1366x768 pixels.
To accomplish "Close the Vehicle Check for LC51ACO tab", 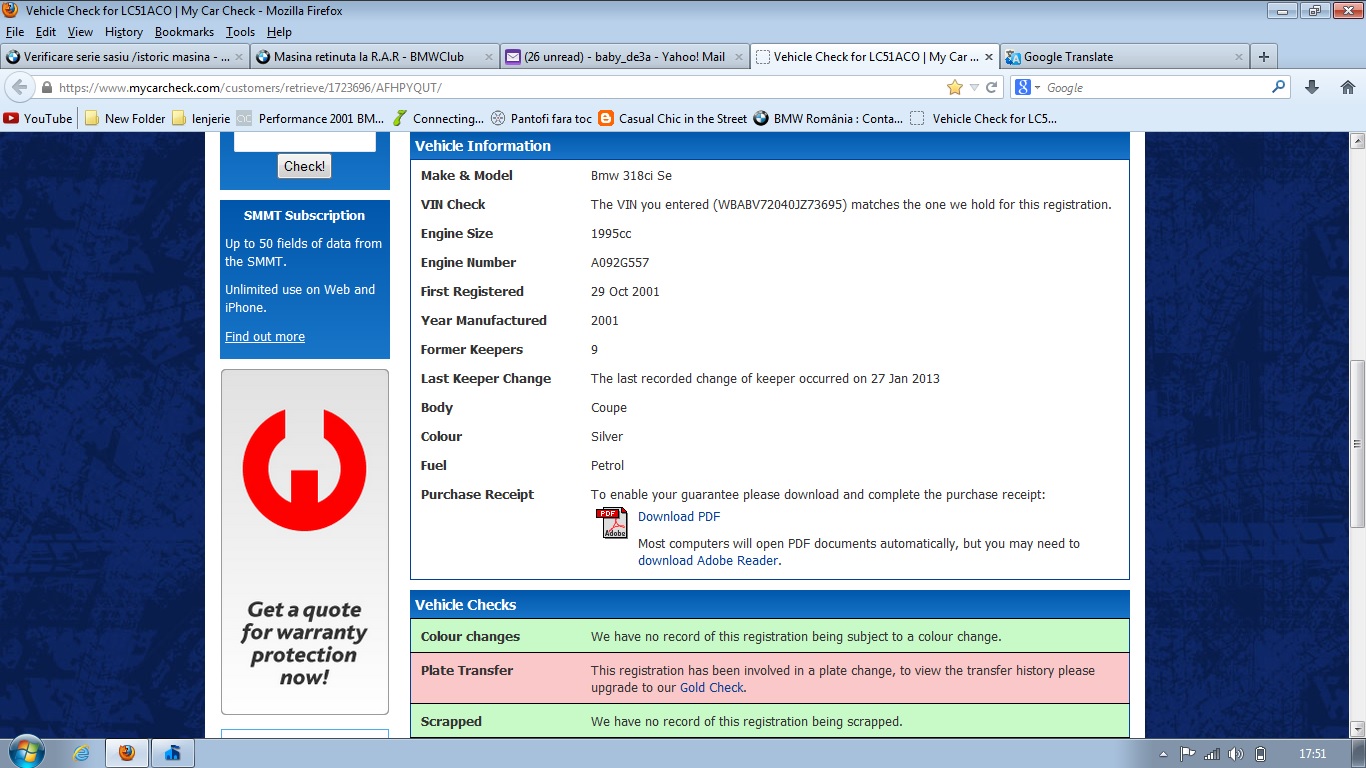I will (x=989, y=57).
